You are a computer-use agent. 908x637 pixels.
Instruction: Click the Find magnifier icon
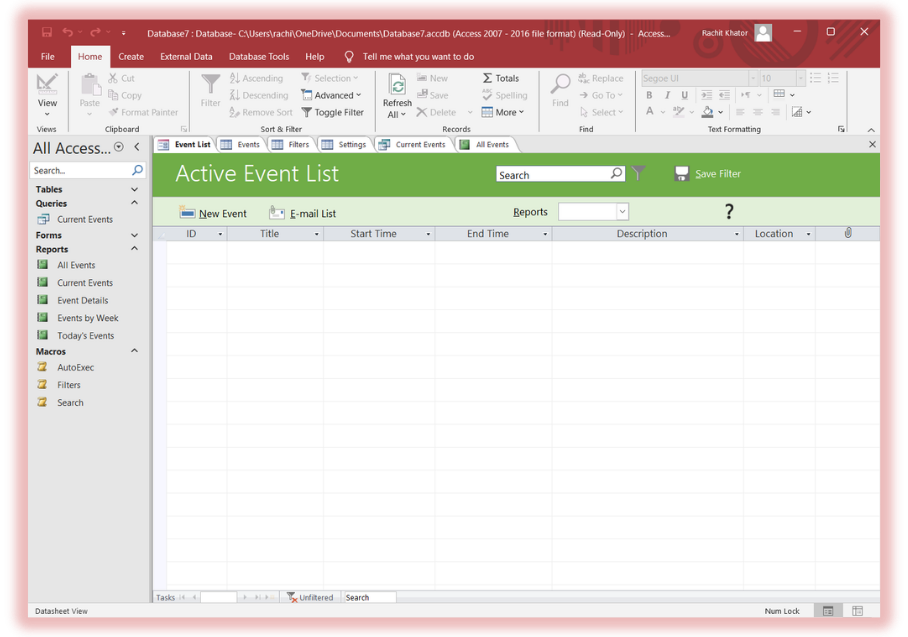tap(560, 85)
